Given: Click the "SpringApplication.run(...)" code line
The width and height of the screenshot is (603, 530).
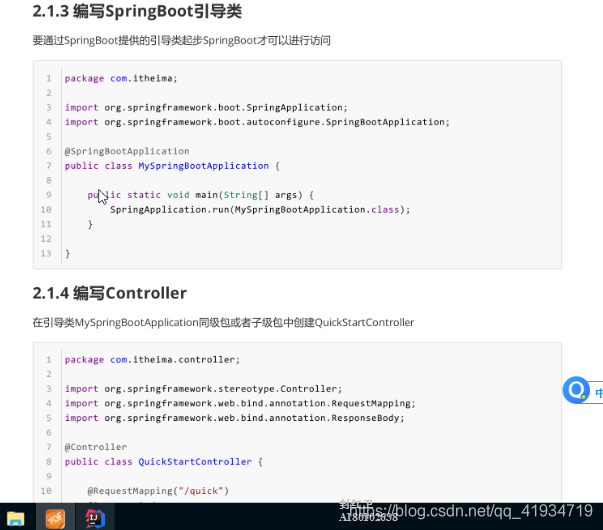Looking at the screenshot, I should click(260, 210).
